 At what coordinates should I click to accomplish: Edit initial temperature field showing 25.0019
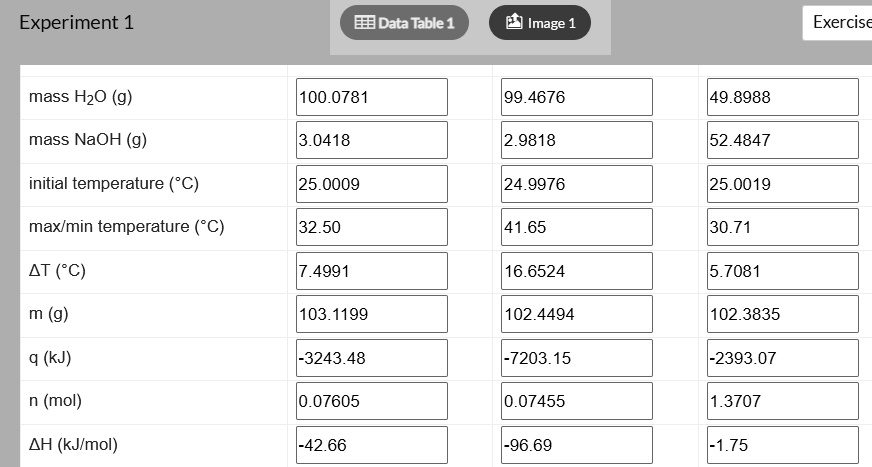pyautogui.click(x=782, y=184)
